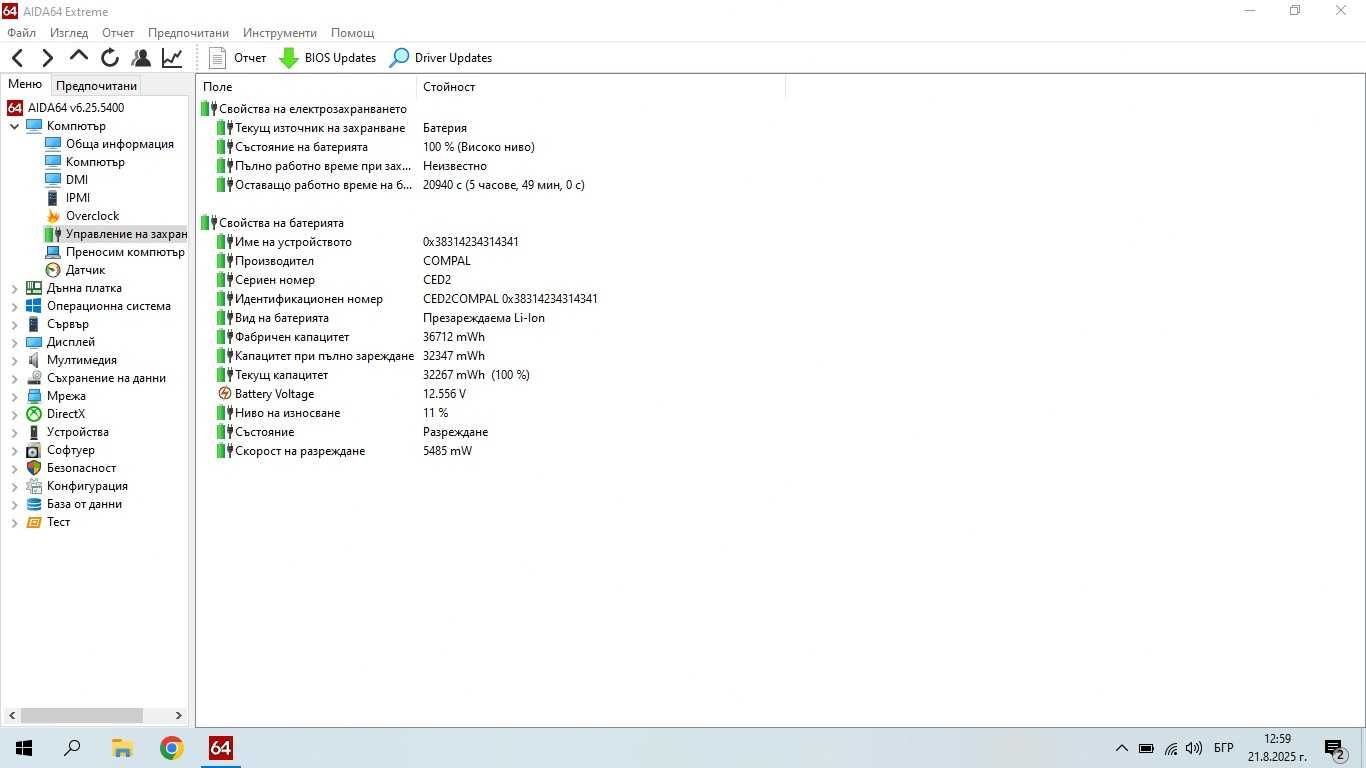Open the notification center icon

[1335, 749]
